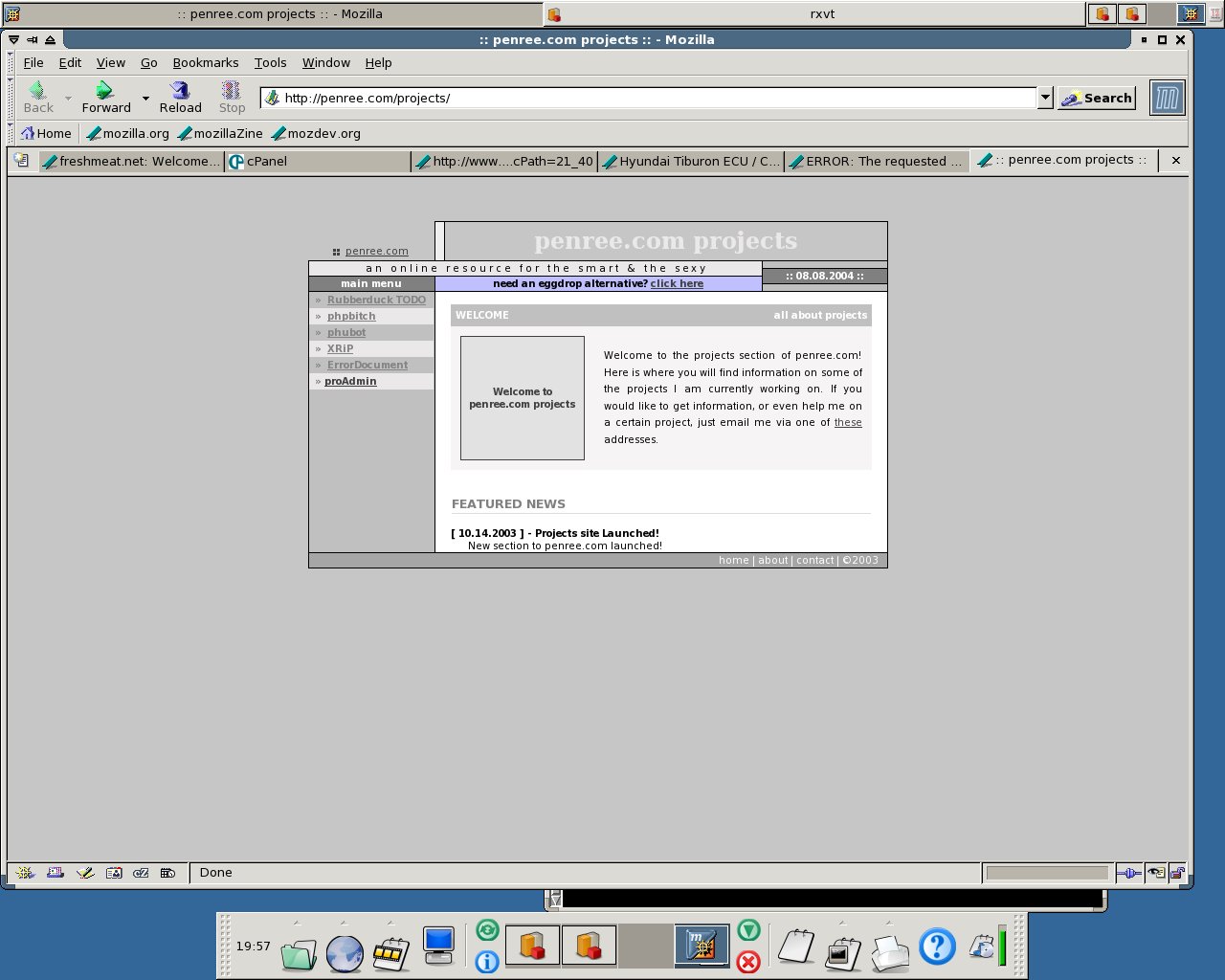Open the window menu triangle in the title bar
The height and width of the screenshot is (980, 1225).
tap(13, 39)
